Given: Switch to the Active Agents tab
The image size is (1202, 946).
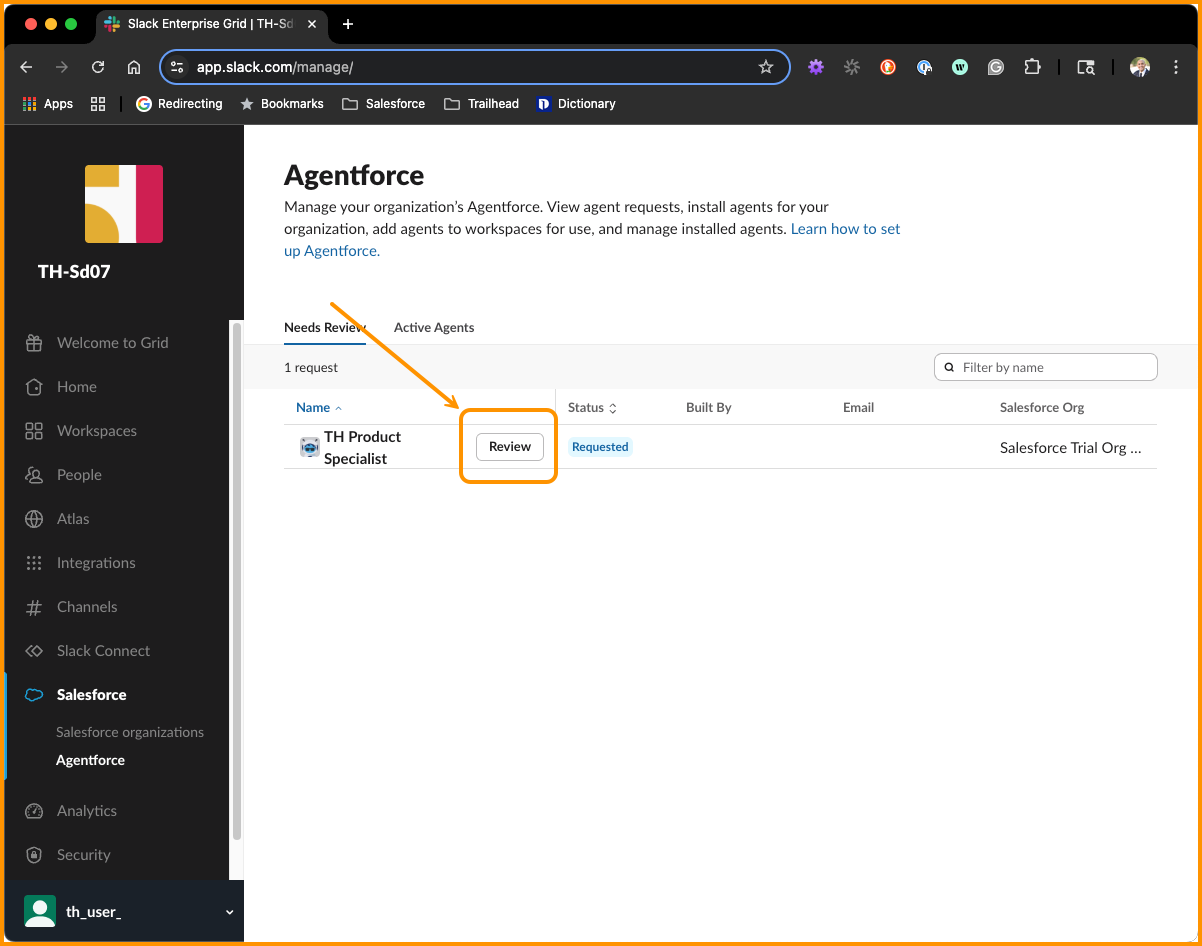Looking at the screenshot, I should pyautogui.click(x=434, y=327).
